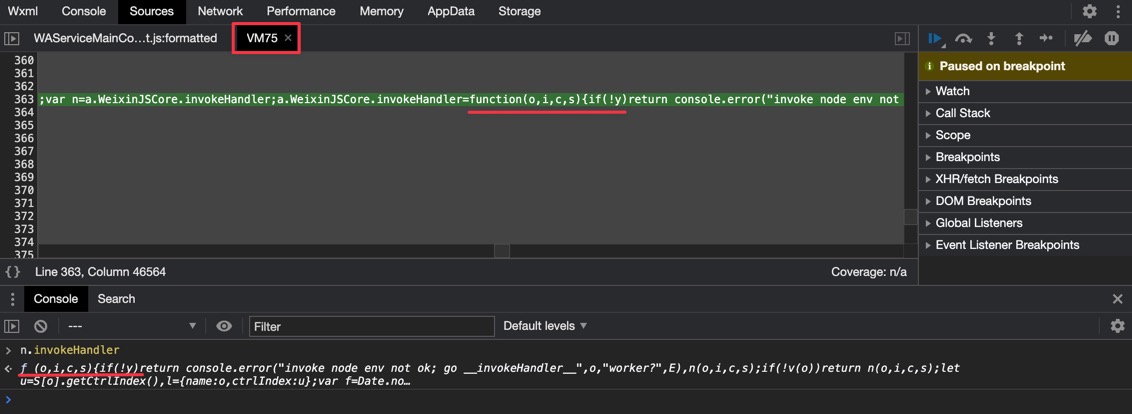
Task: Expand the XHR/fetch Breakpoints section
Action: (996, 179)
